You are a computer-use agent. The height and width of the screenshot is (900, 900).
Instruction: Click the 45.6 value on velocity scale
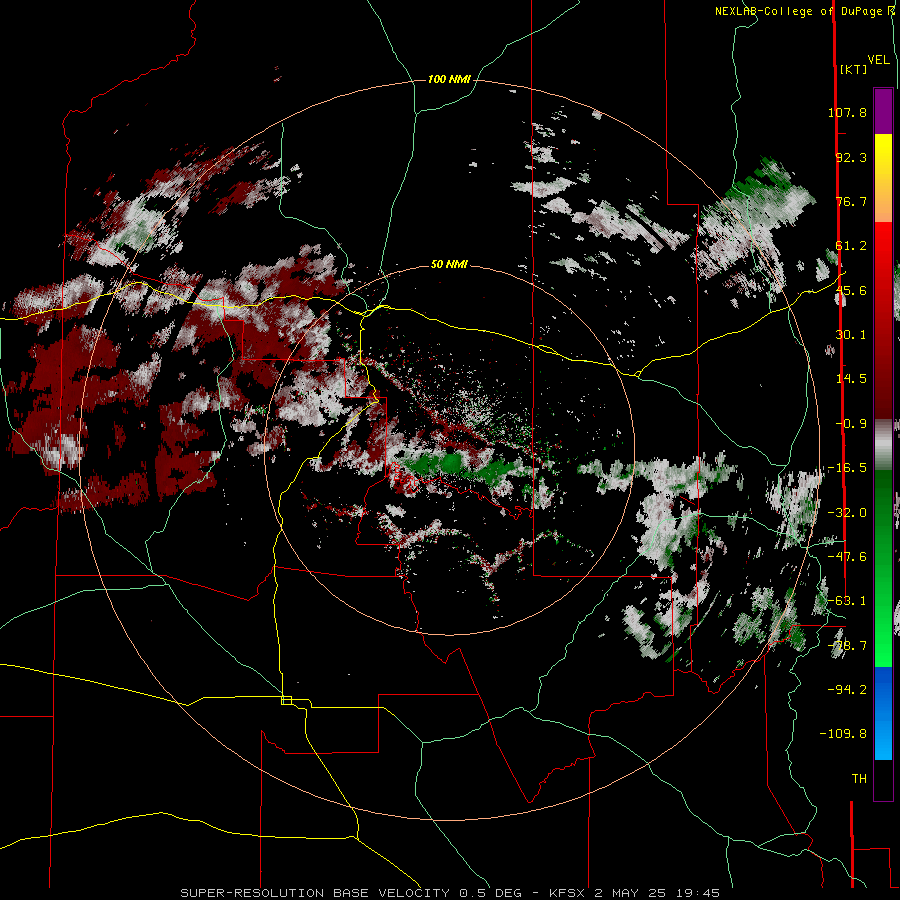pos(851,290)
